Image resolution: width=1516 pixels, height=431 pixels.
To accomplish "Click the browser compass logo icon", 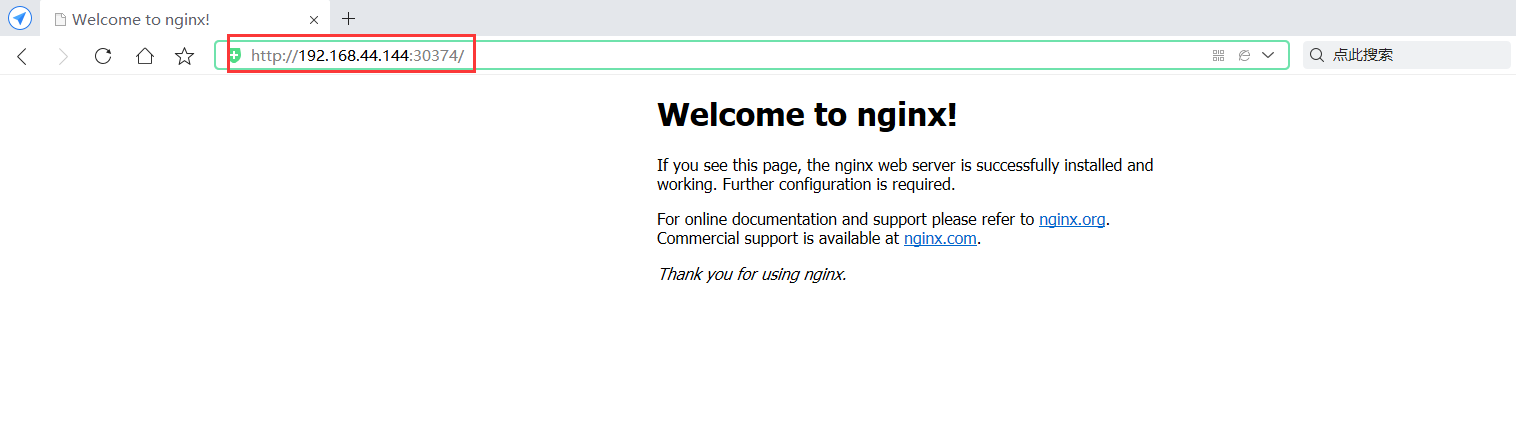I will pyautogui.click(x=20, y=18).
